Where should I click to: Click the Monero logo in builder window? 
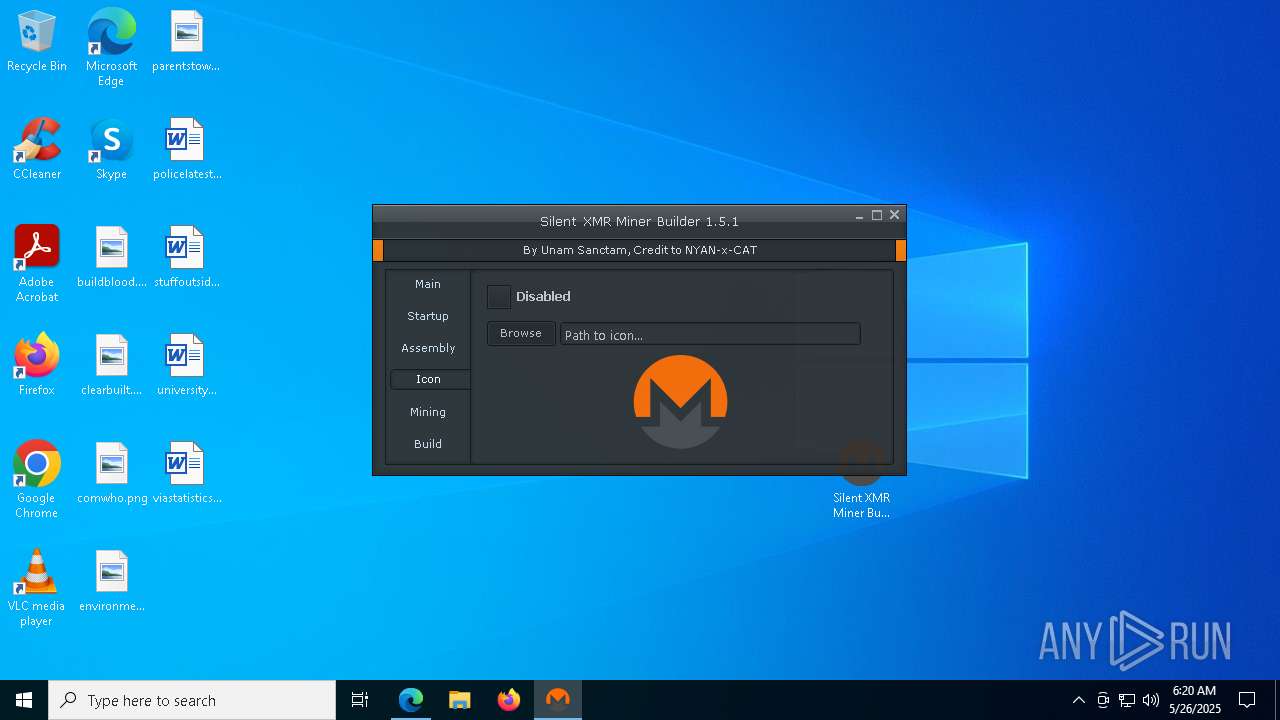coord(680,402)
